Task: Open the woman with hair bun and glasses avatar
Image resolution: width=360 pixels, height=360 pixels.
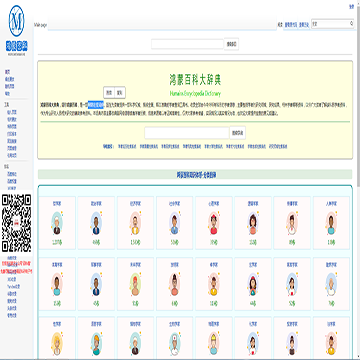Action: point(174,285)
